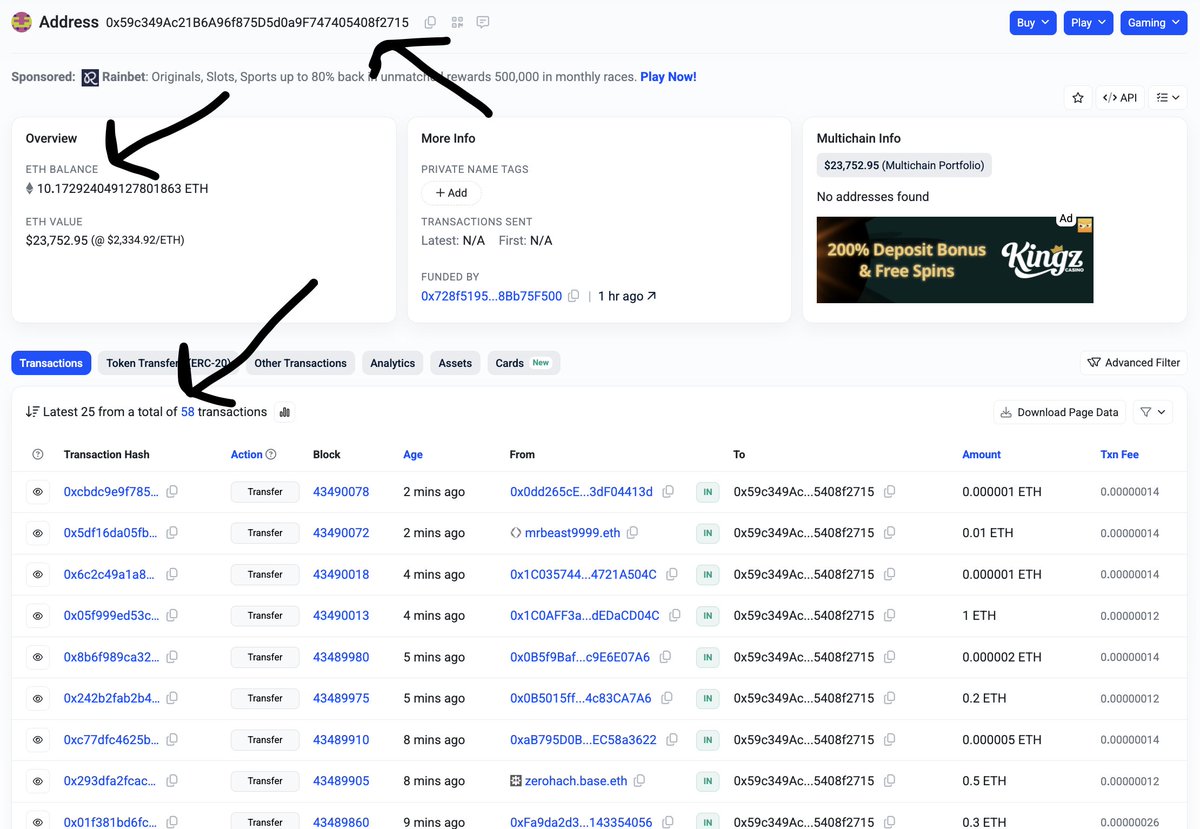This screenshot has height=829, width=1200.
Task: Preview transaction 0x05f999ed53c with the eye icon
Action: [38, 616]
